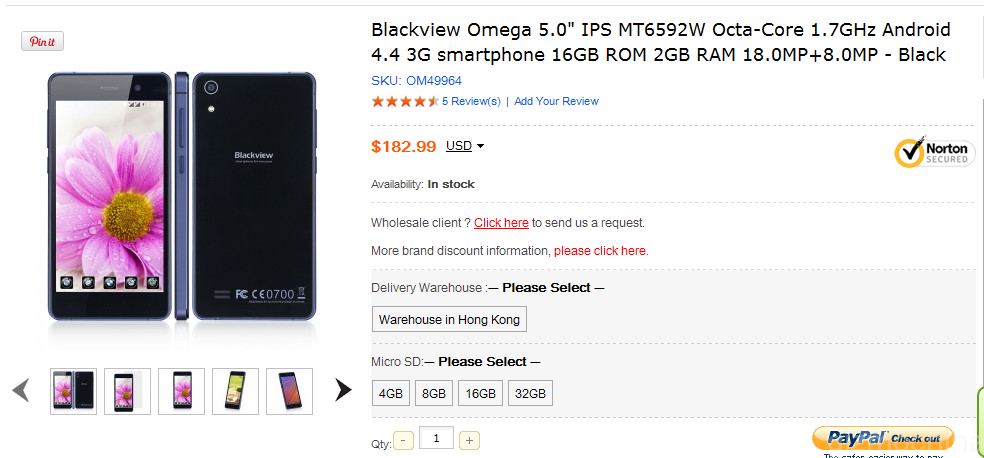Open 'please click here' brand discount link
Image resolution: width=984 pixels, height=458 pixels.
coord(601,251)
